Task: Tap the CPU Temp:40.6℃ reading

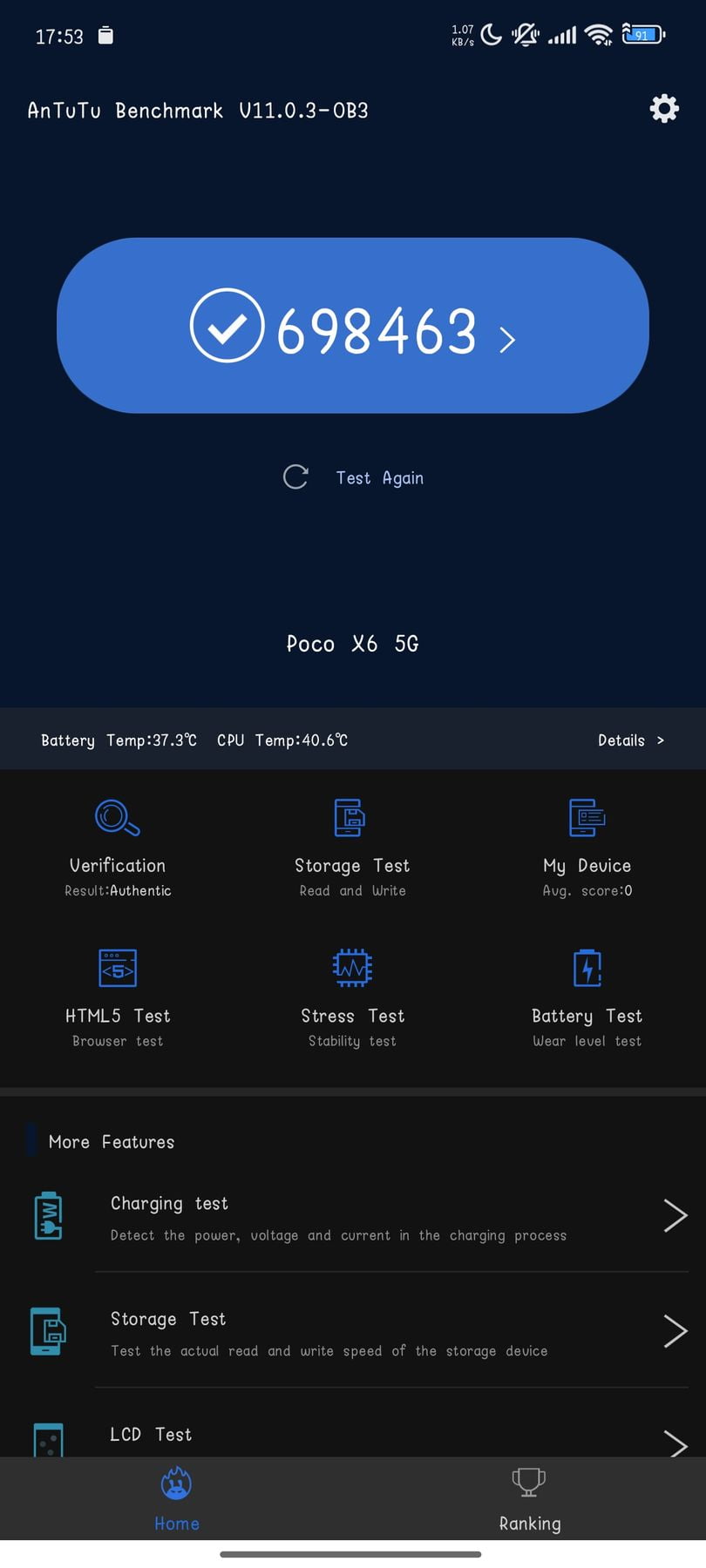Action: tap(282, 740)
